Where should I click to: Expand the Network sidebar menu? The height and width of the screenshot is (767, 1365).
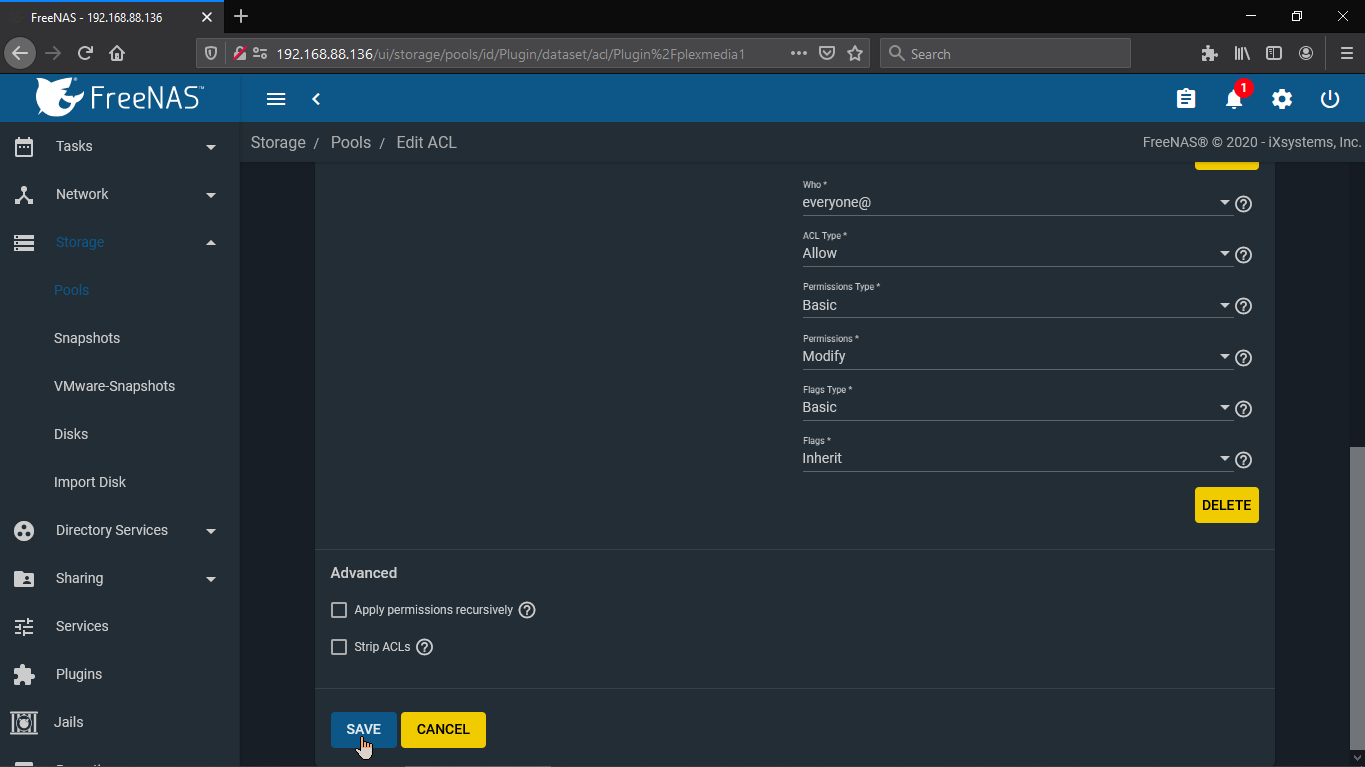(x=82, y=194)
